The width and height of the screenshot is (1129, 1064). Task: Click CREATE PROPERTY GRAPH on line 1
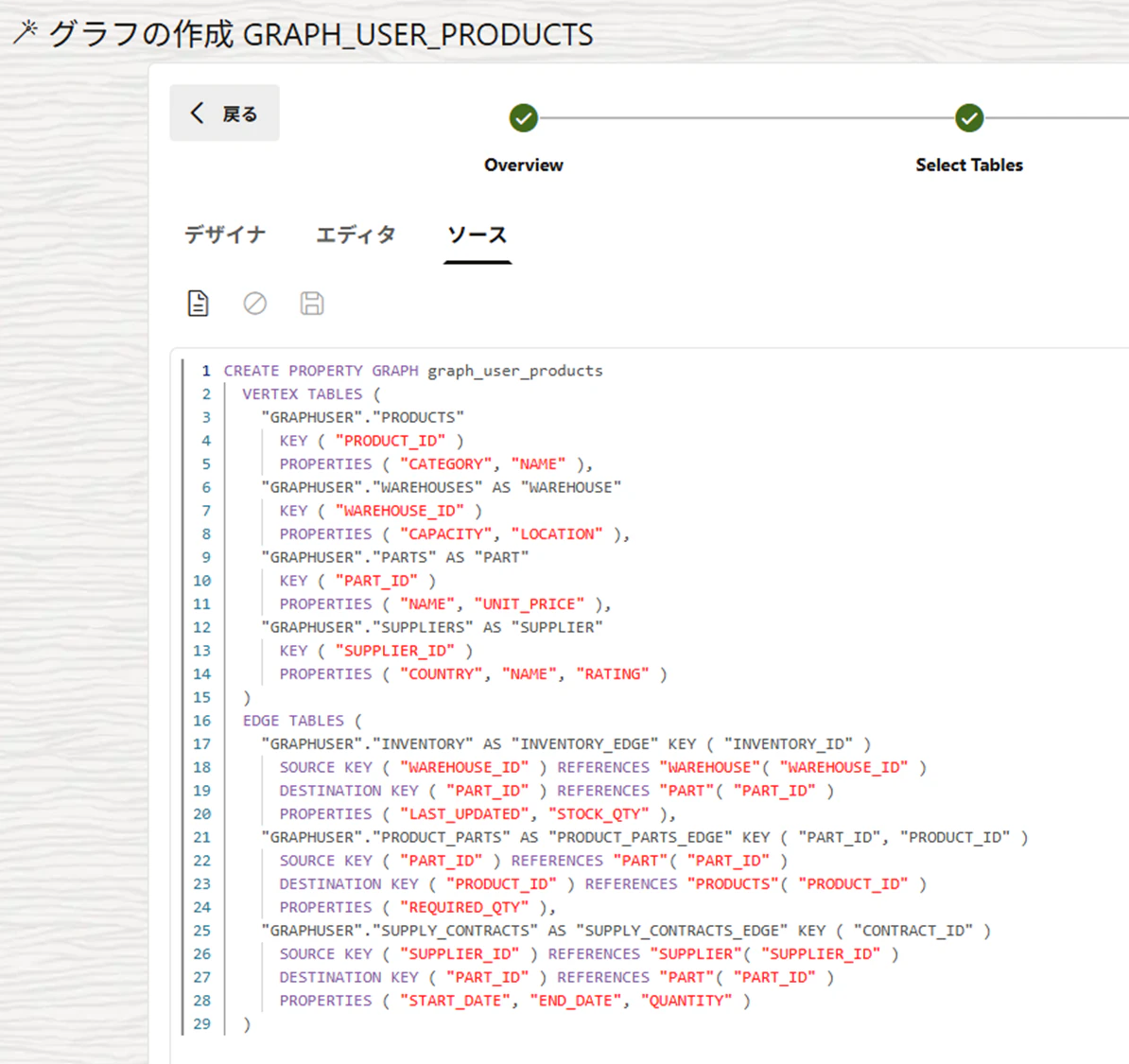tap(321, 371)
